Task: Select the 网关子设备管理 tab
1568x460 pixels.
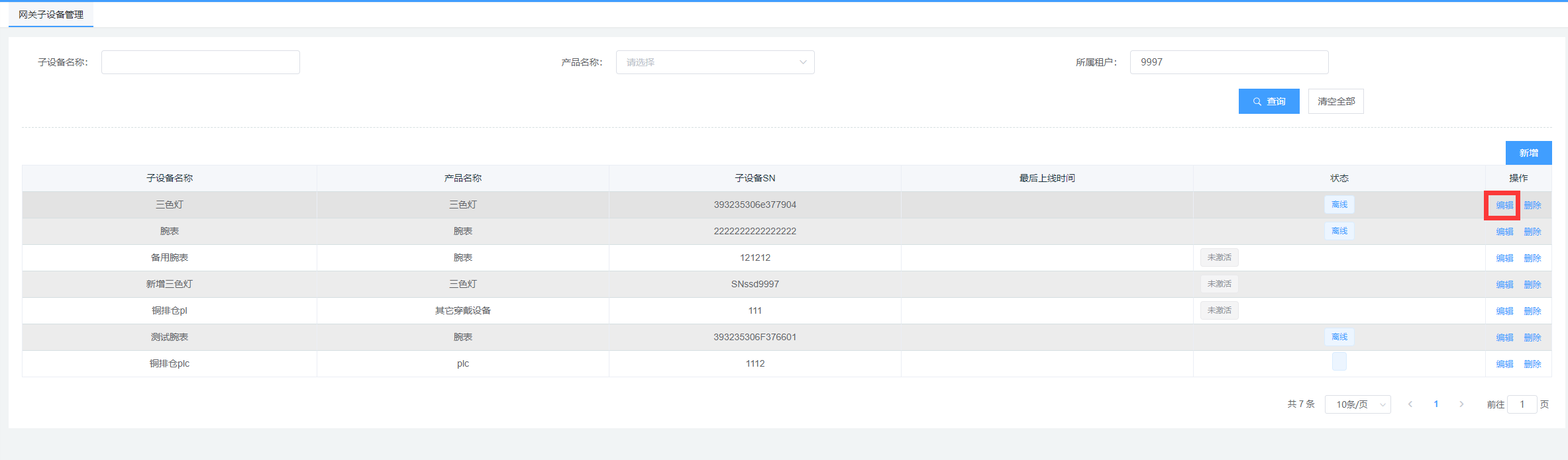Action: (x=51, y=15)
